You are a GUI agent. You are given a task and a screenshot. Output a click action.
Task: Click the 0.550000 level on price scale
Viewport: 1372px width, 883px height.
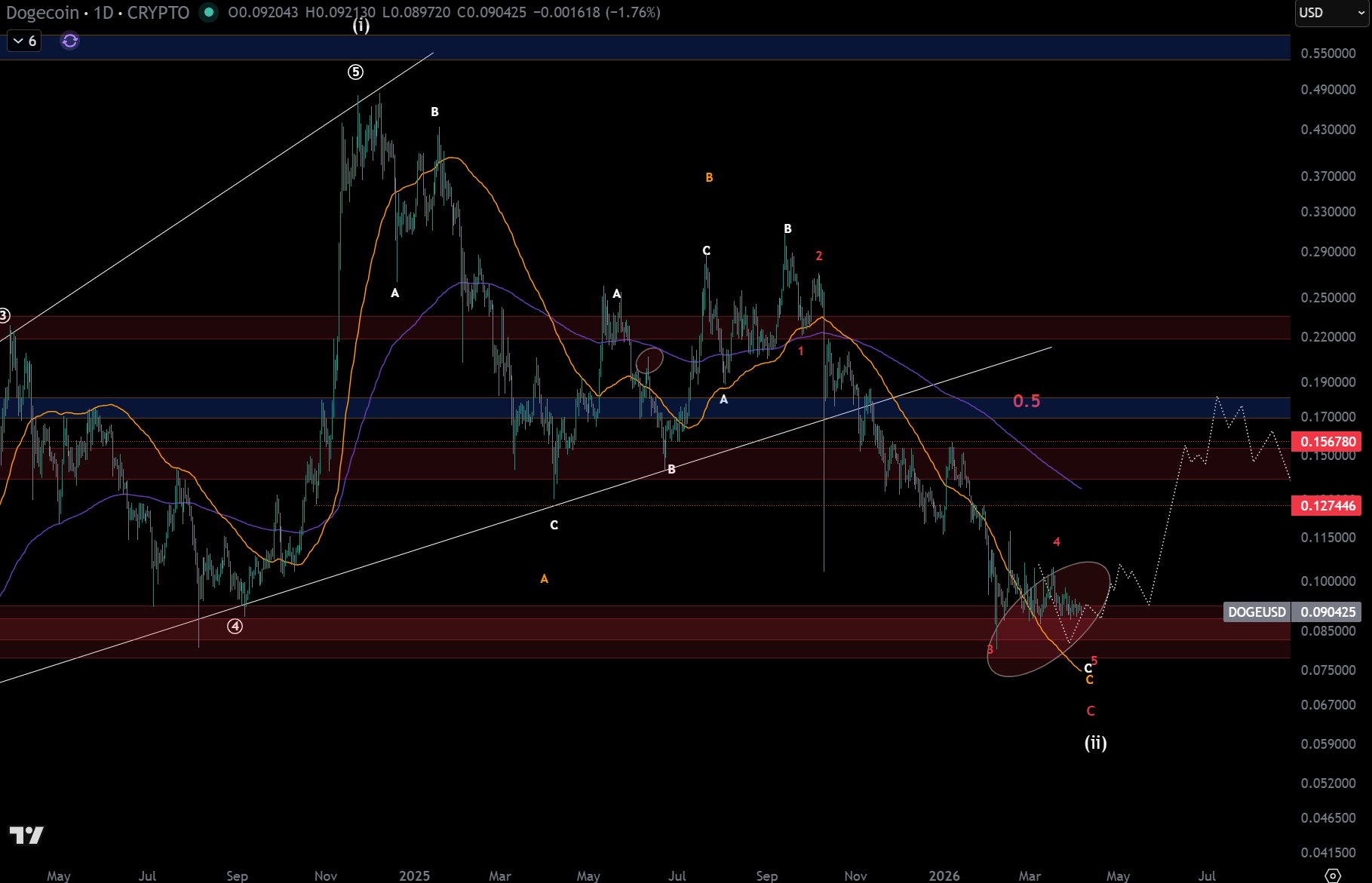point(1327,54)
